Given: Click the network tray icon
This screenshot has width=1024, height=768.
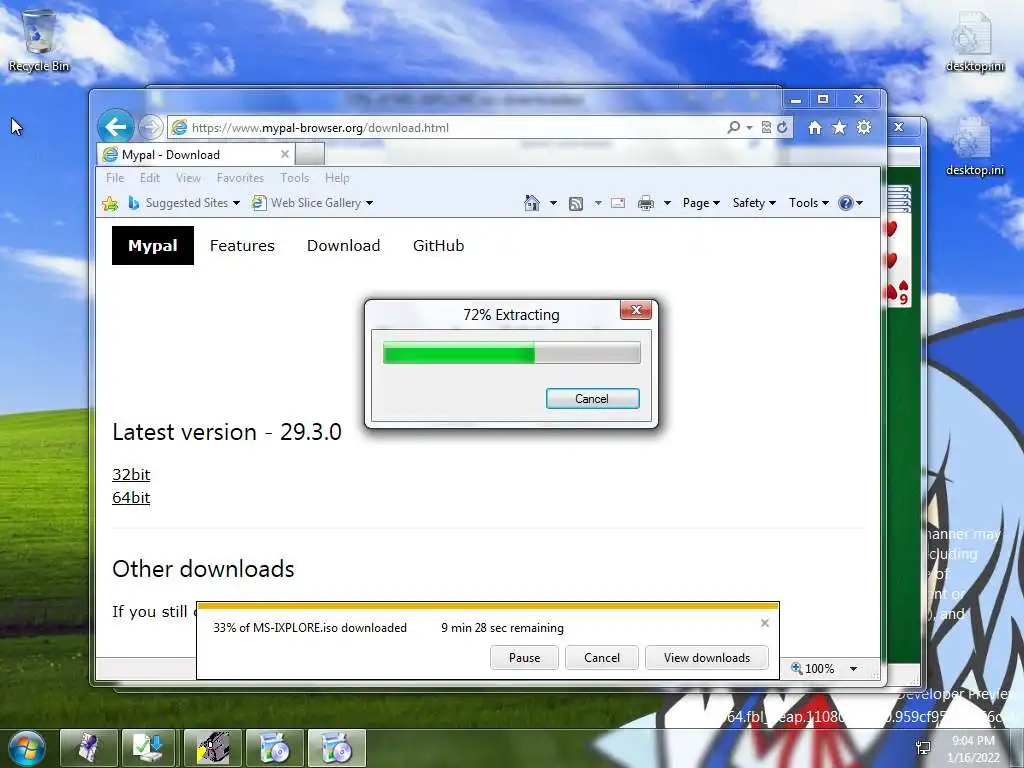Looking at the screenshot, I should tap(923, 748).
